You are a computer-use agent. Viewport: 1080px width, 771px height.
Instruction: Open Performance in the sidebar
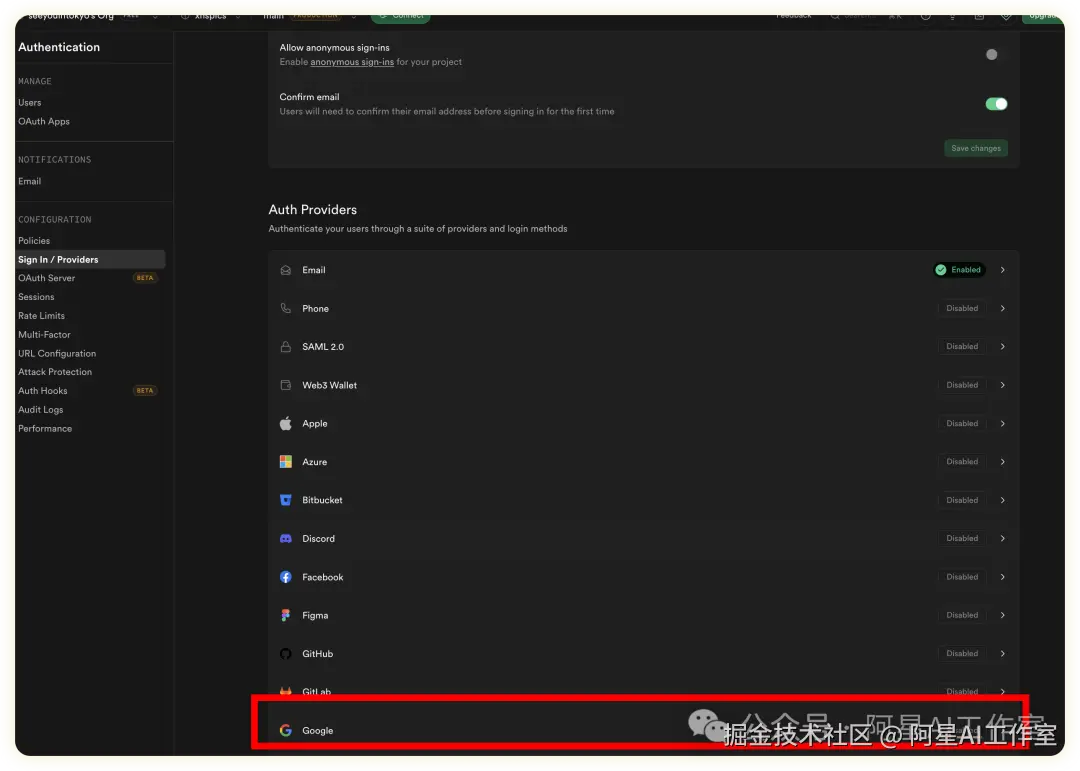pos(45,429)
